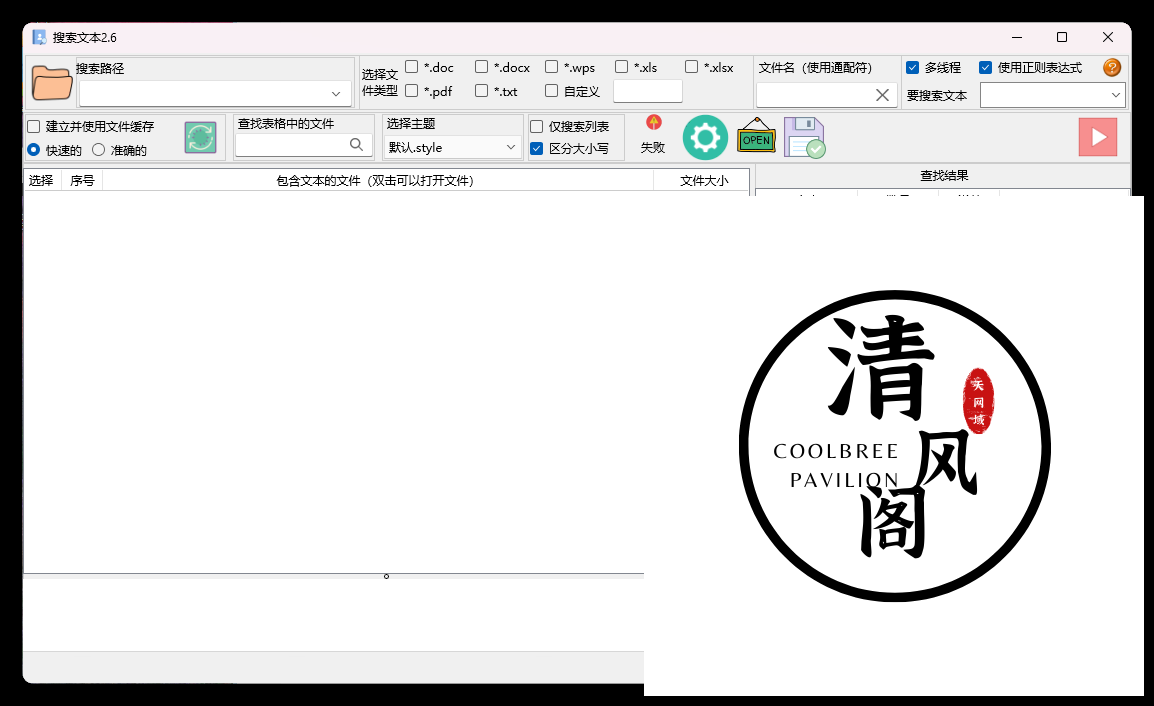Enable the *.pdf file type checkbox
1154x706 pixels.
click(412, 91)
